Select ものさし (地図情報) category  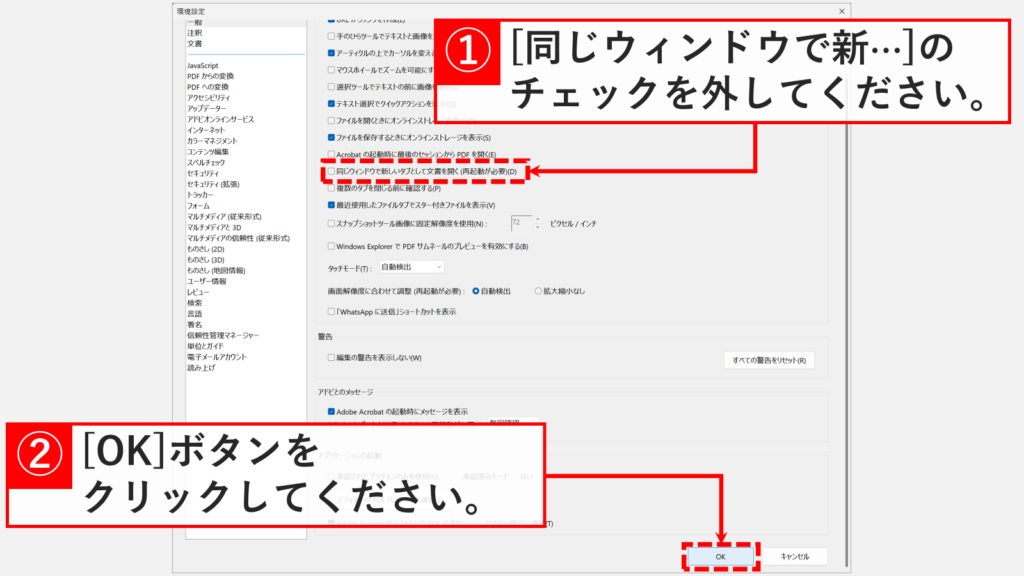216,270
